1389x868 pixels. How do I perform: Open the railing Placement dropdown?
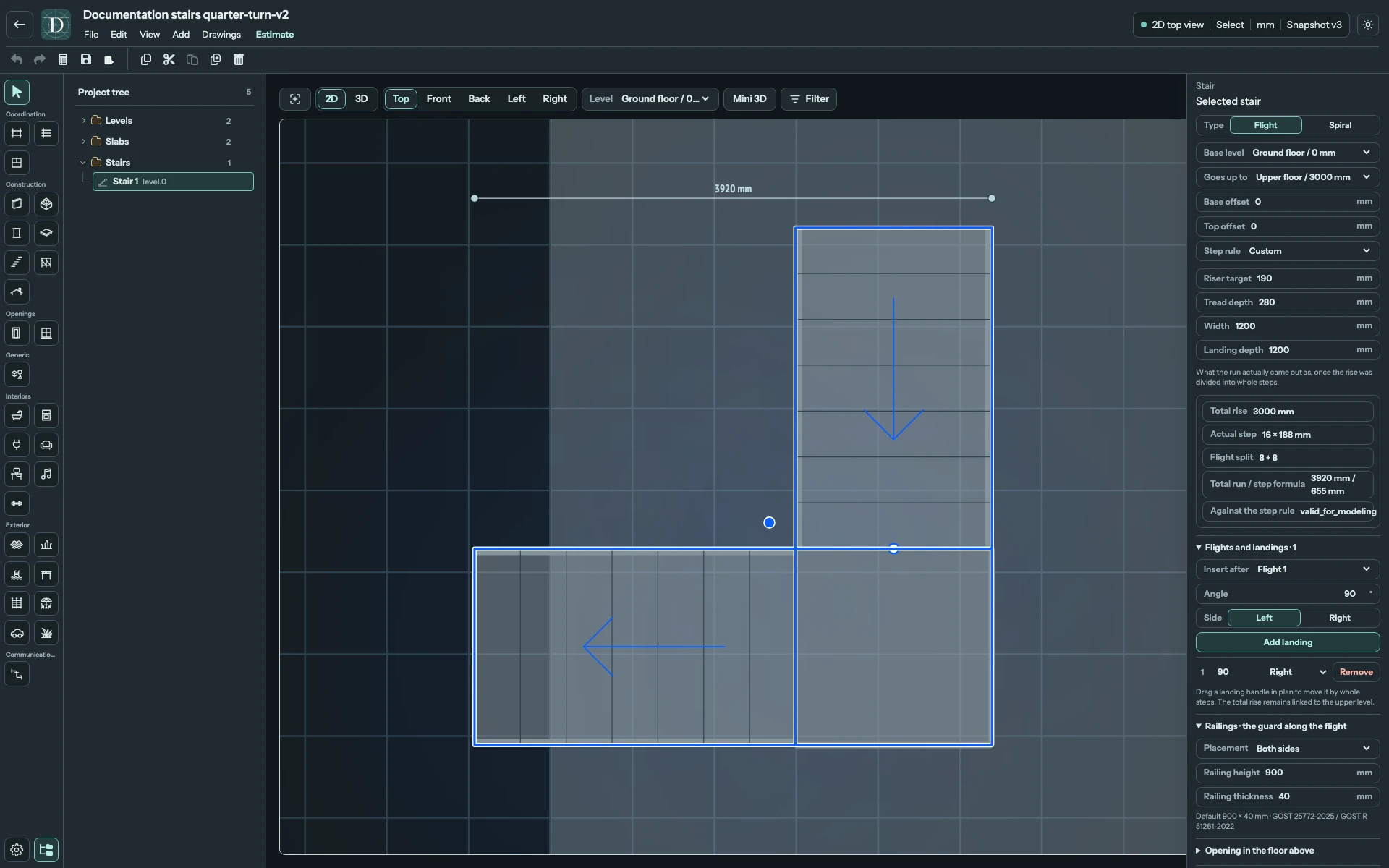1287,749
